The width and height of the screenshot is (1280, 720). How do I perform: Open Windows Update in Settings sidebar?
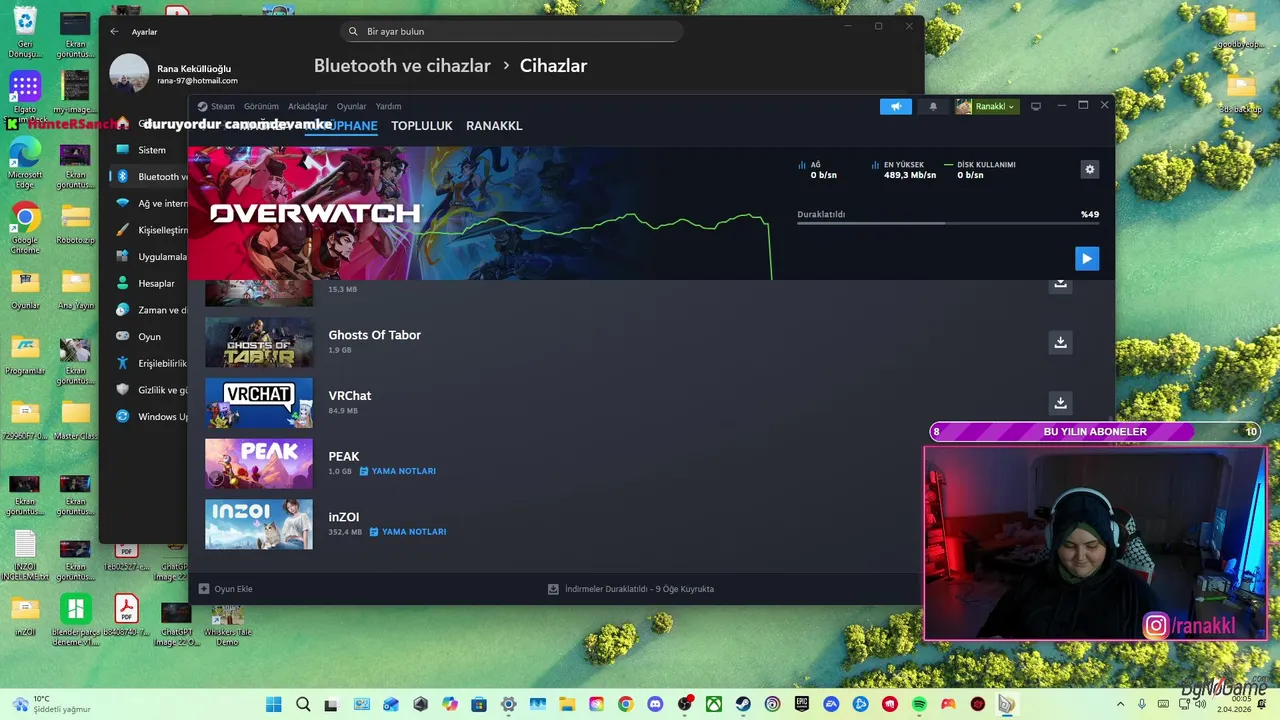150,416
